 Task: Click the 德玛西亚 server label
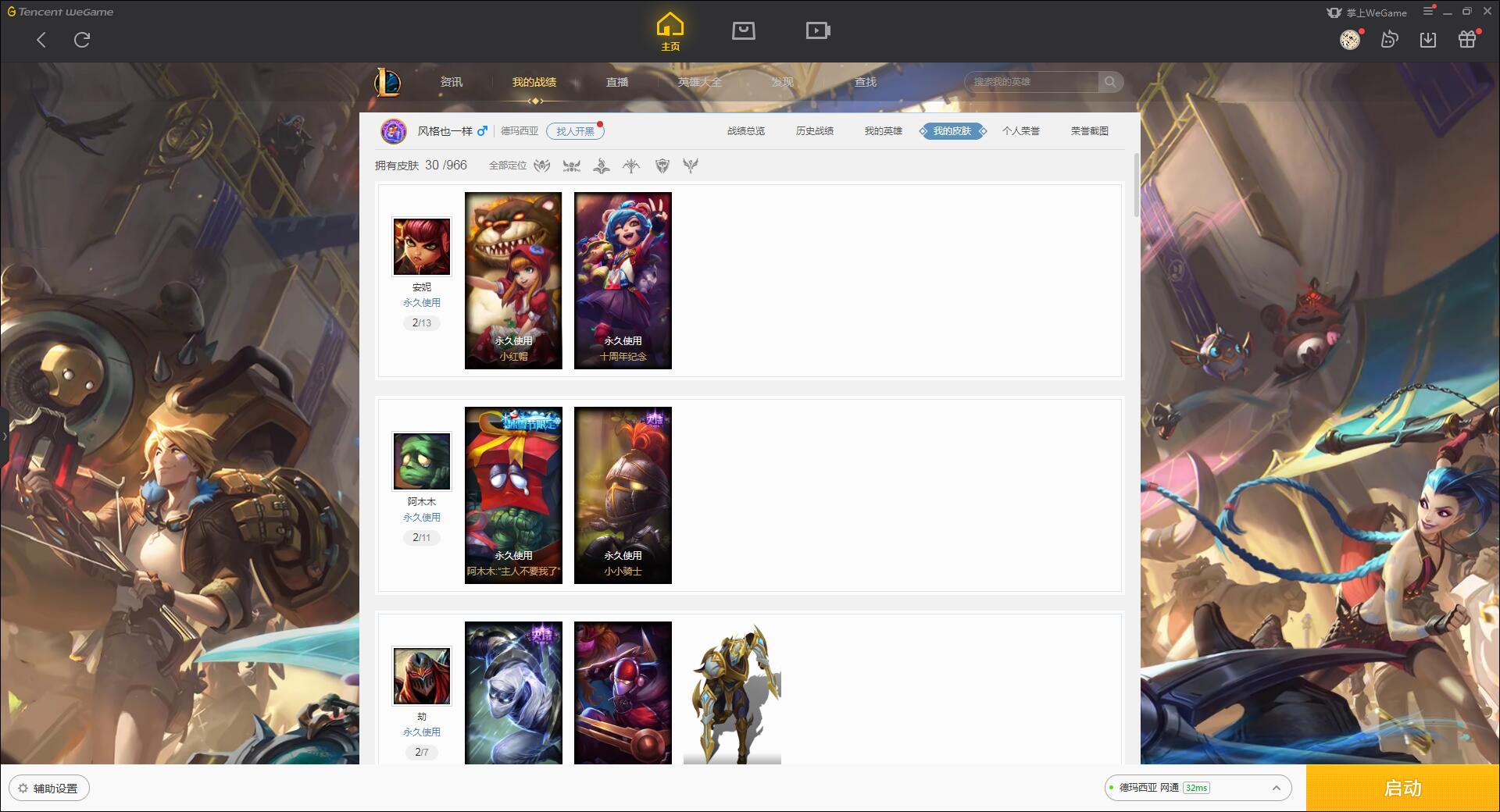pyautogui.click(x=520, y=131)
